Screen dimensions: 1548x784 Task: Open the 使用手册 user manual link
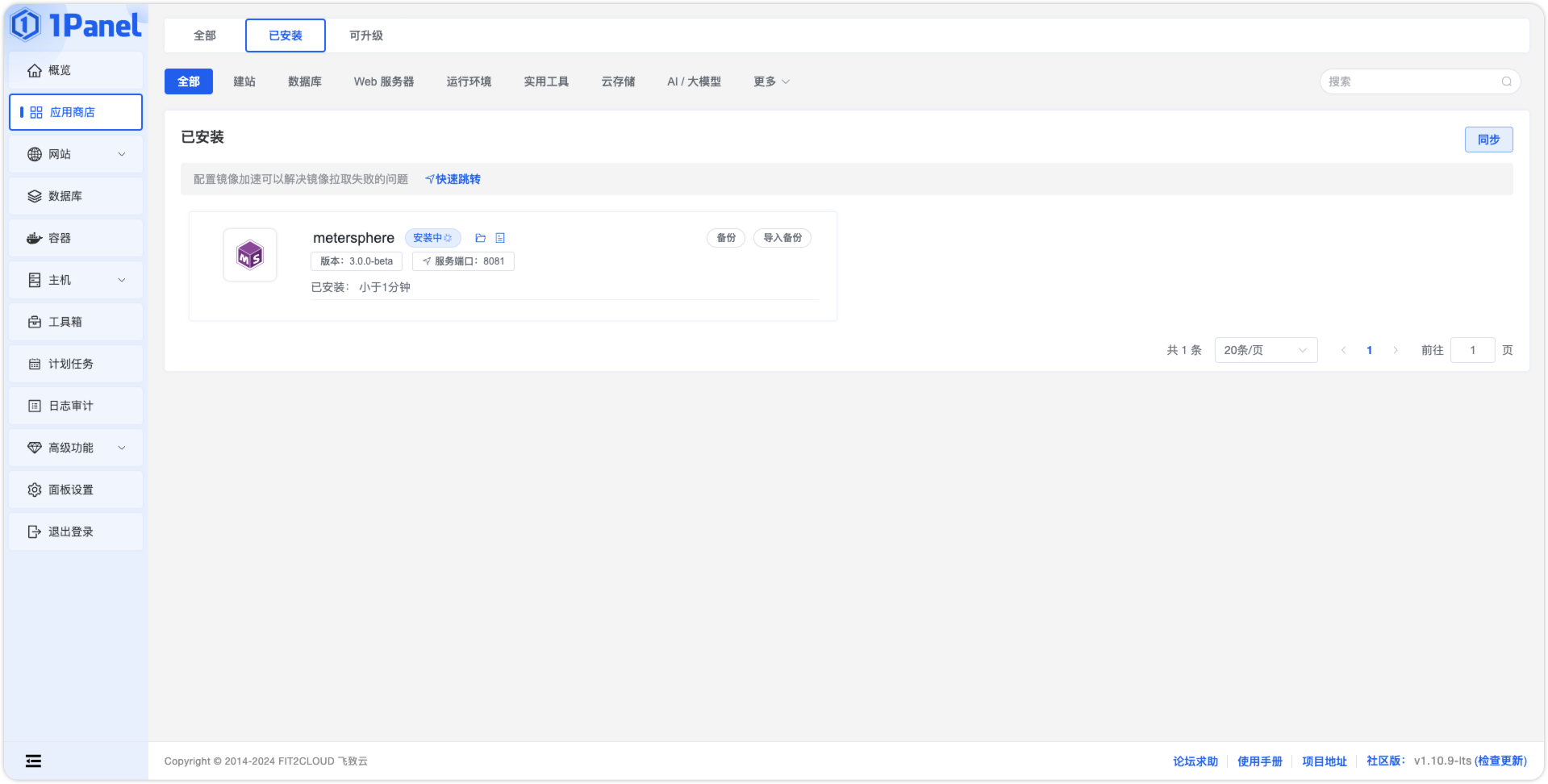[x=1260, y=761]
